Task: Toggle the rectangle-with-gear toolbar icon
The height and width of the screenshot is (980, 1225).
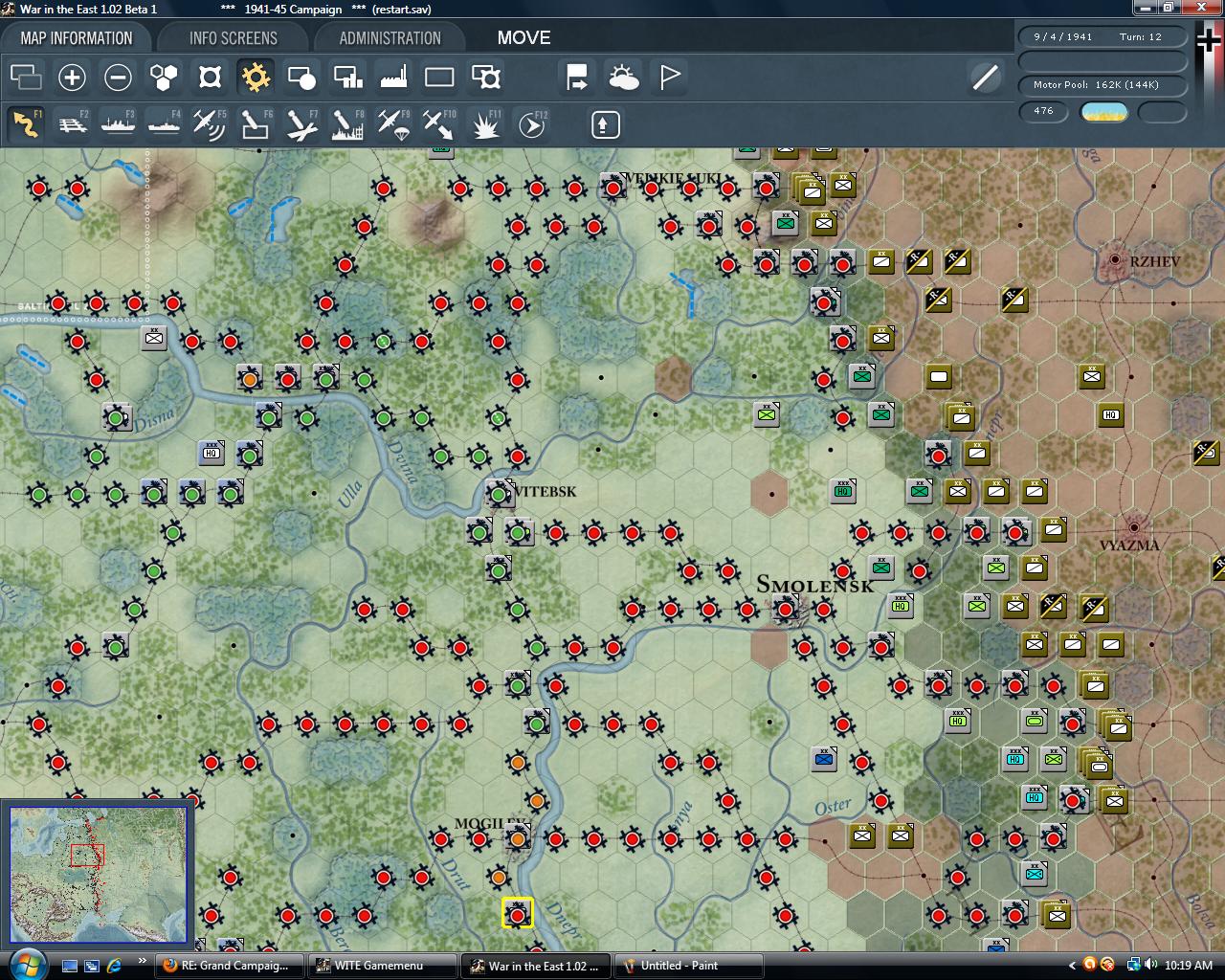Action: point(485,78)
